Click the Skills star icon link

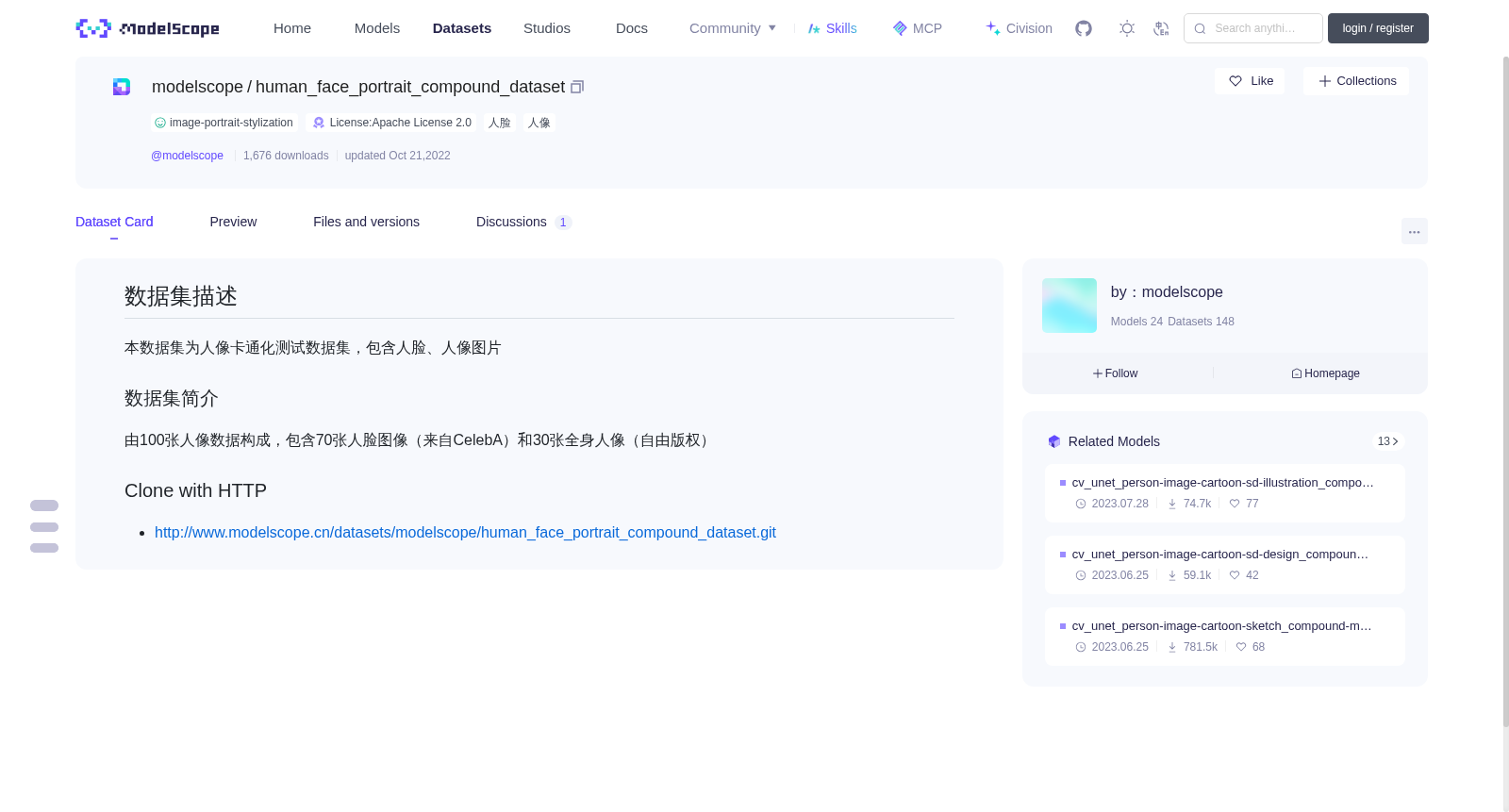833,28
